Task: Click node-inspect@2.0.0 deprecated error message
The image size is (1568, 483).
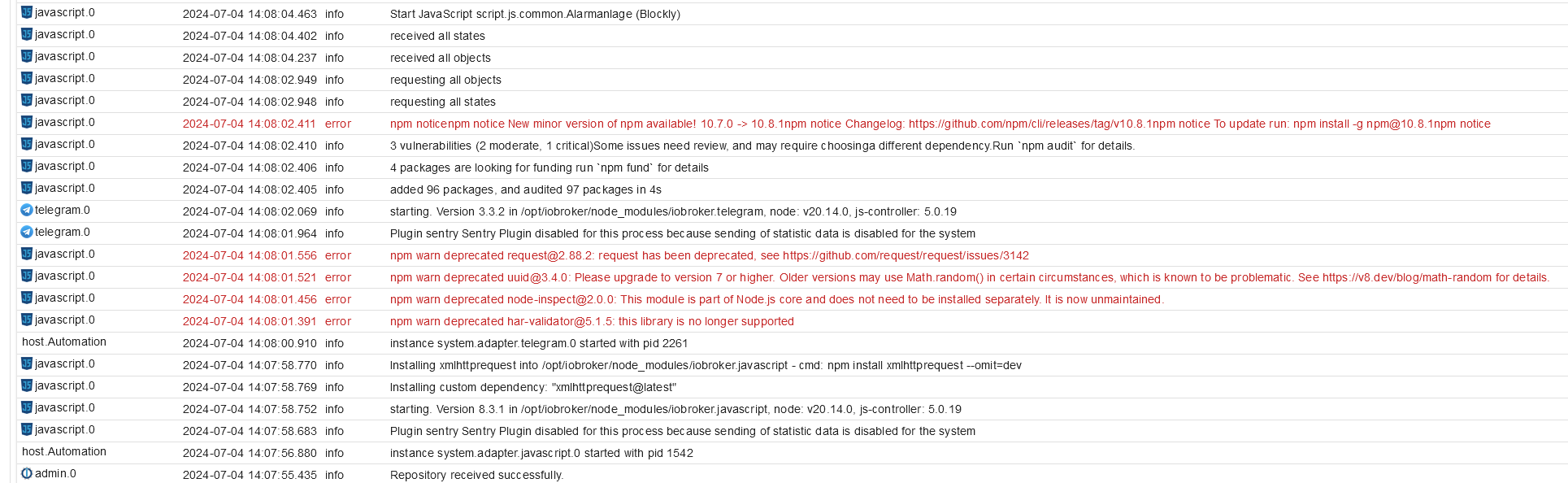Action: pos(777,299)
